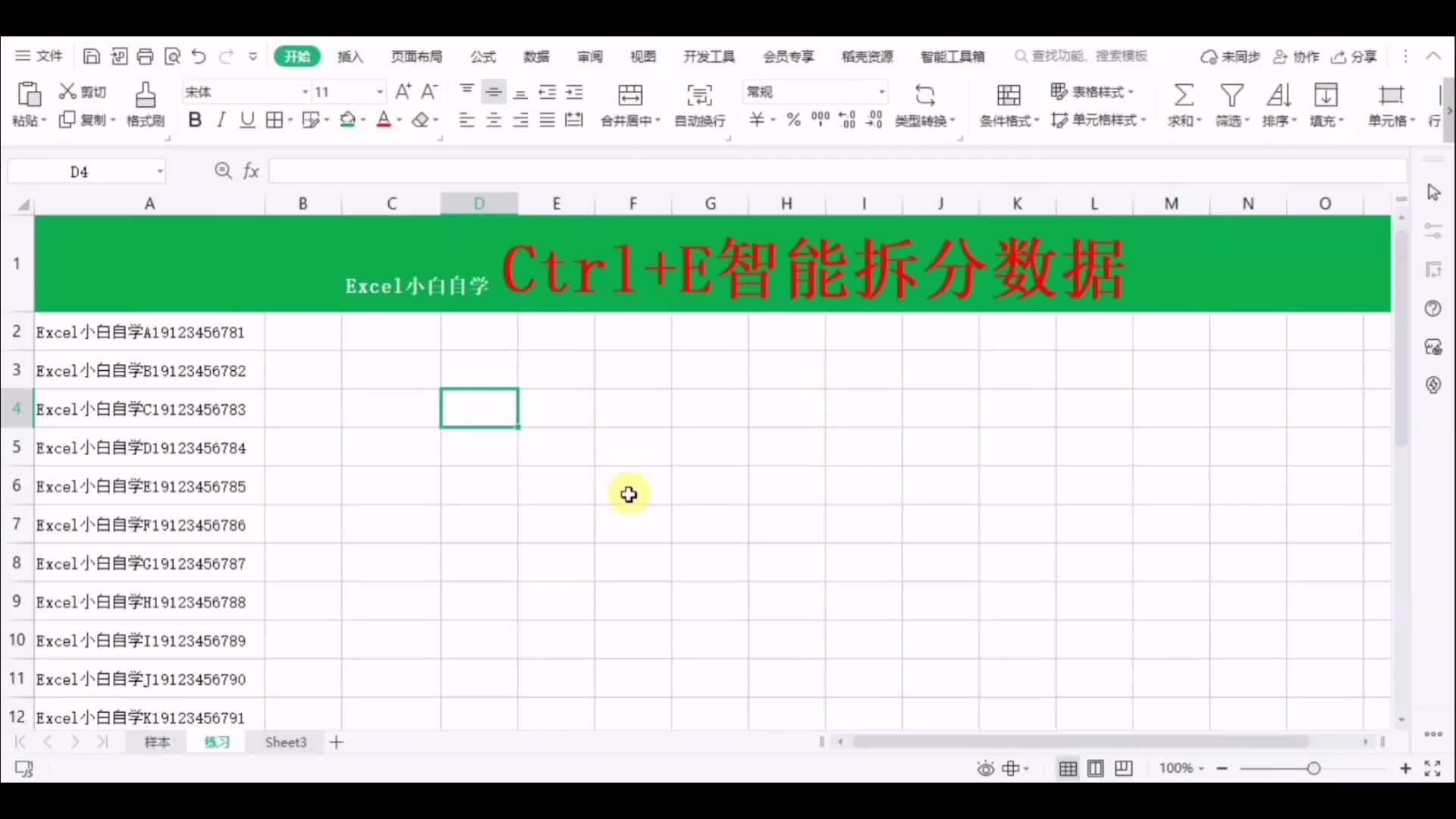Click the underline formatting icon
Screen dimensions: 1456x819
(246, 119)
